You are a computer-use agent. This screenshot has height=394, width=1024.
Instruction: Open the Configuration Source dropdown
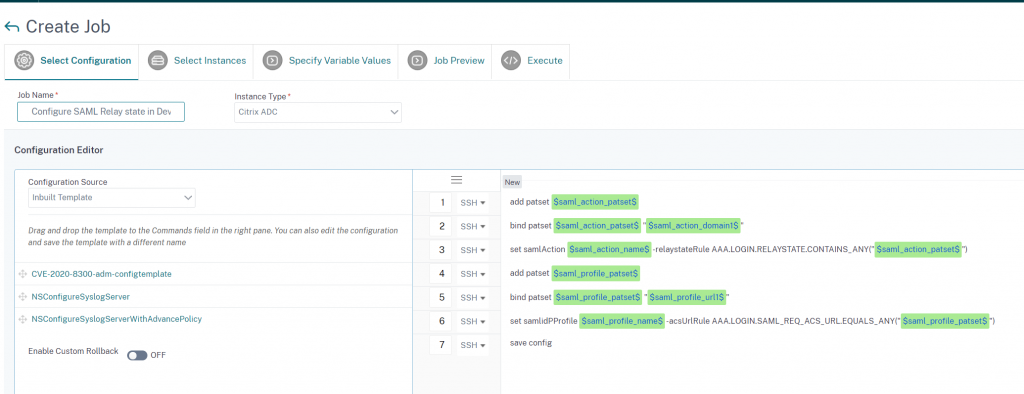(x=112, y=197)
